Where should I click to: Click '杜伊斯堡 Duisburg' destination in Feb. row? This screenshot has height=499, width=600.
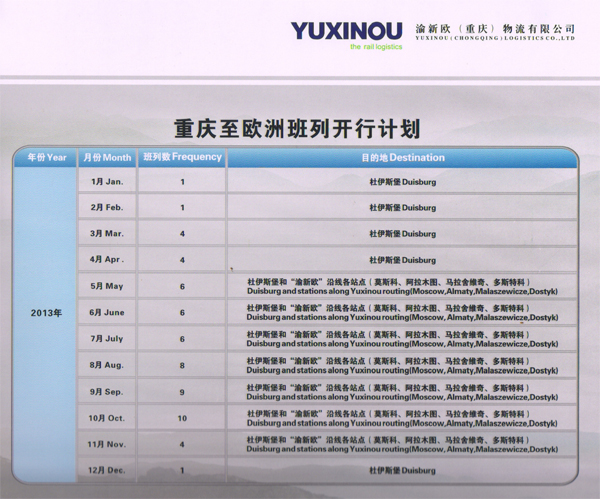pyautogui.click(x=403, y=208)
